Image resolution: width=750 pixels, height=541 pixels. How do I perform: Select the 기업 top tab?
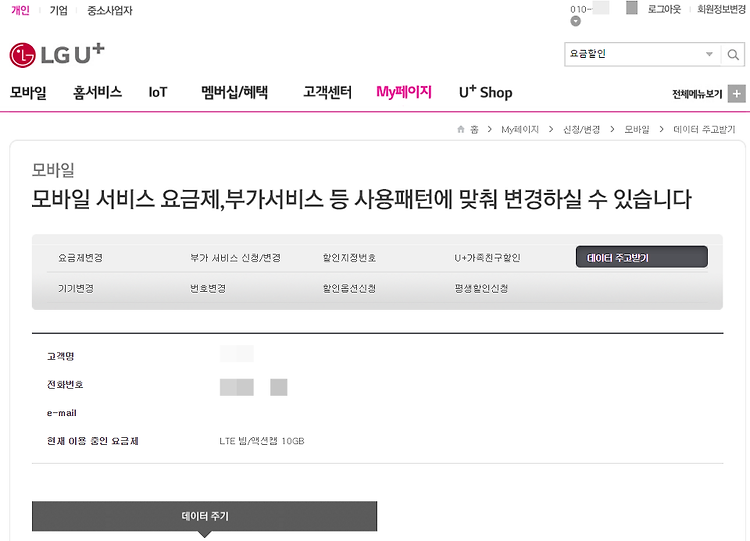pos(58,10)
